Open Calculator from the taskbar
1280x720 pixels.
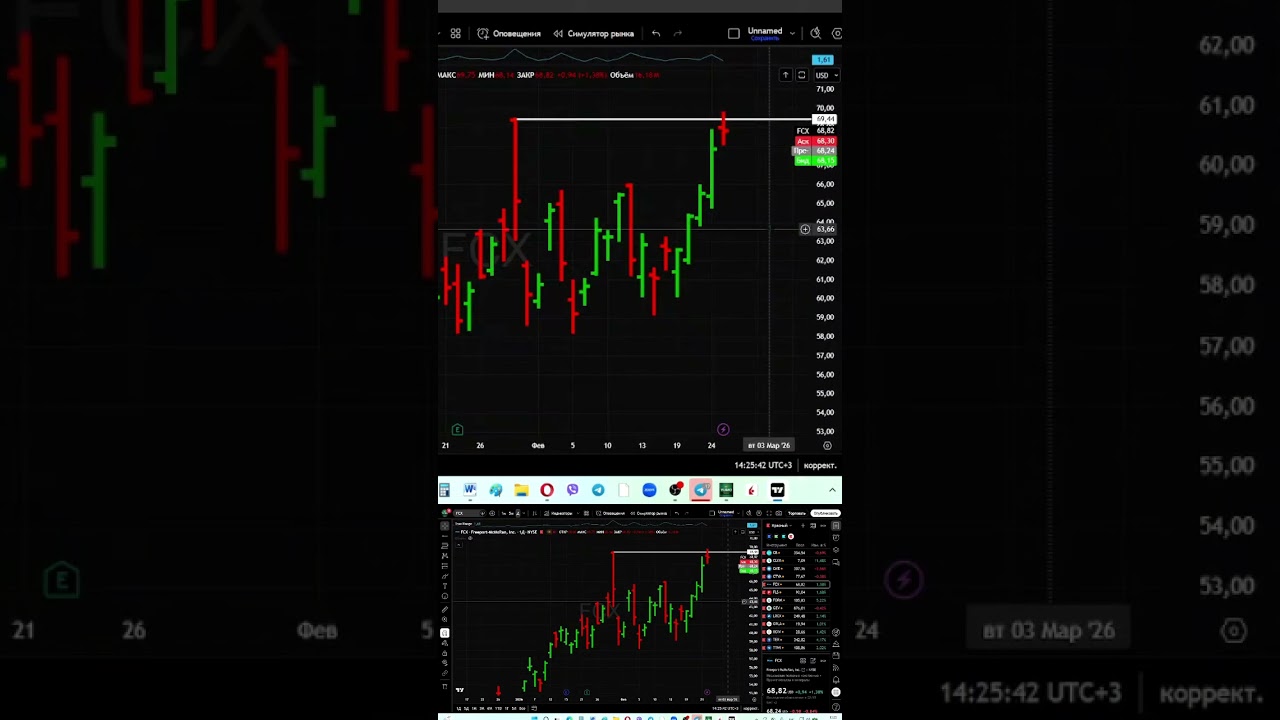click(x=445, y=490)
